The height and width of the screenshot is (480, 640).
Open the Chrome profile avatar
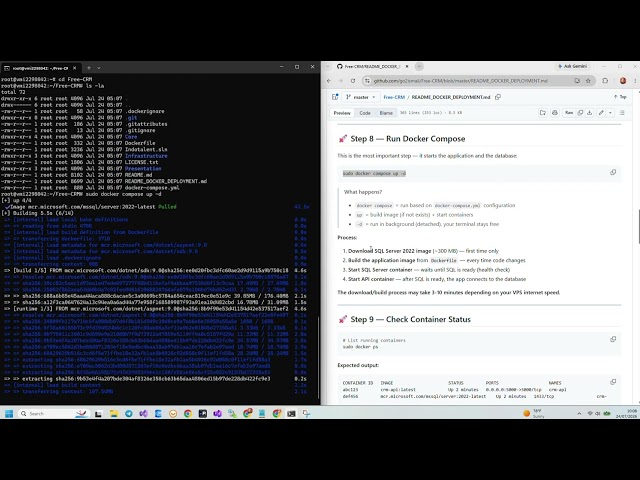[623, 81]
